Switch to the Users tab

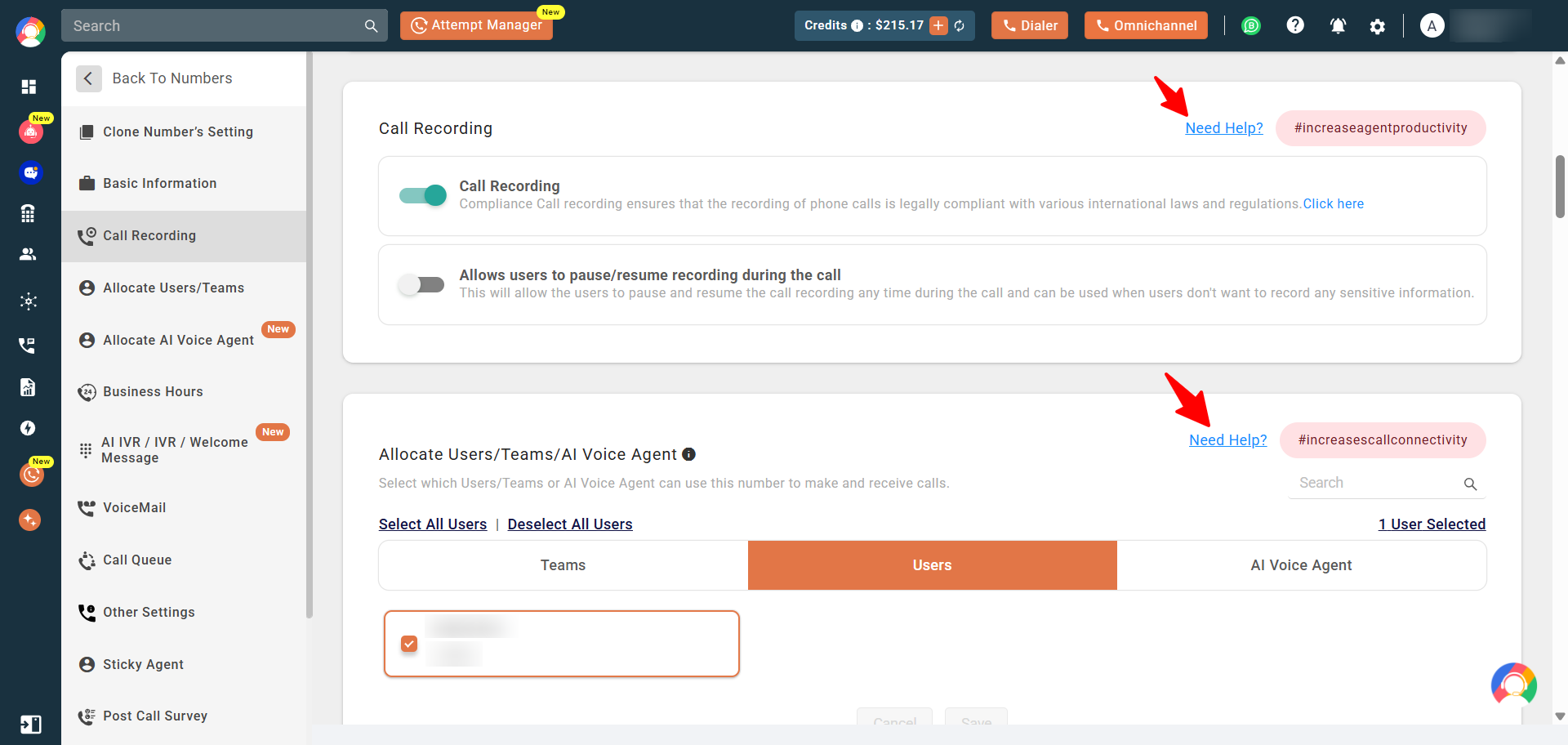click(932, 565)
